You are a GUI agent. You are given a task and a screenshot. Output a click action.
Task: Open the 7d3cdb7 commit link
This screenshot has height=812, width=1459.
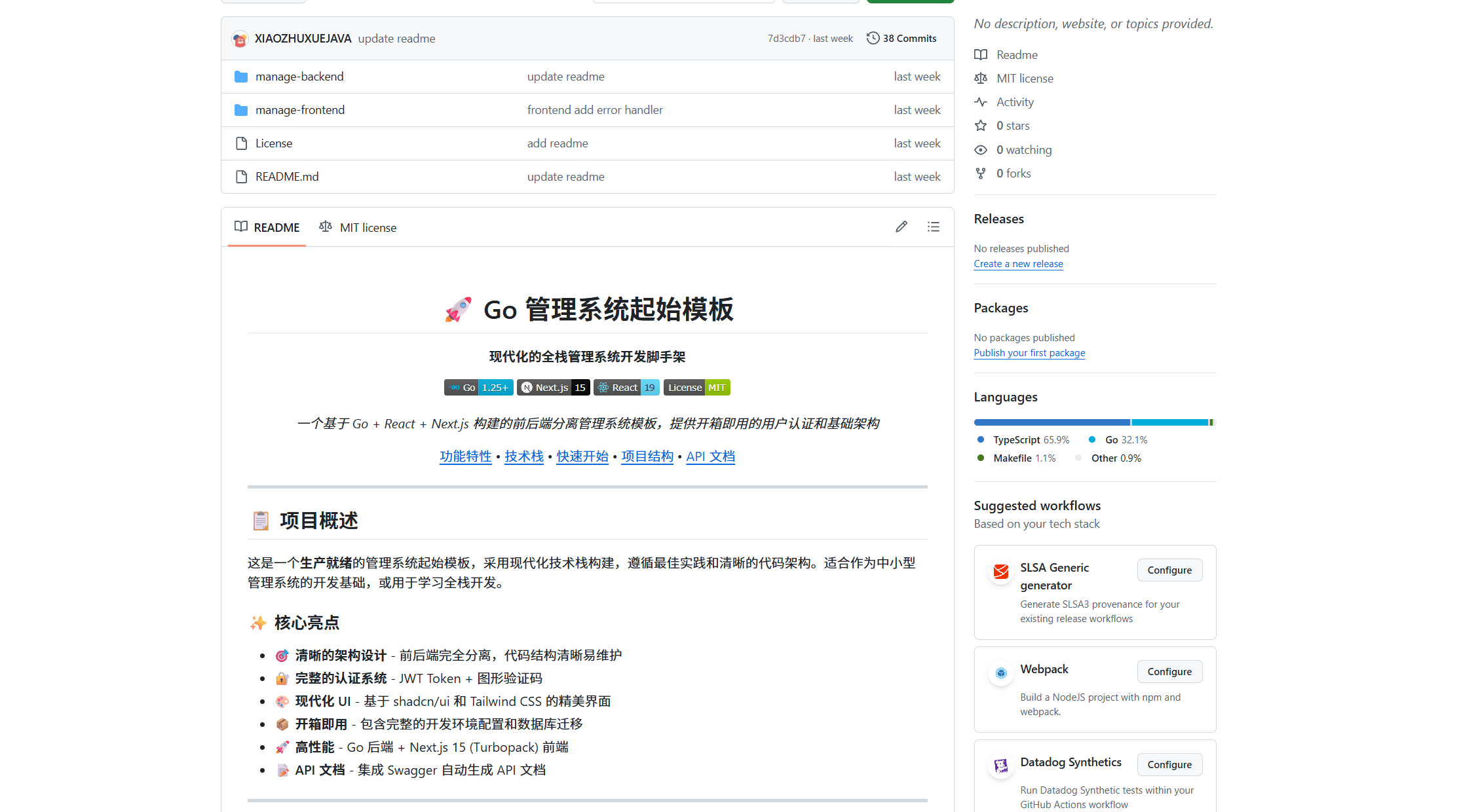(x=786, y=38)
